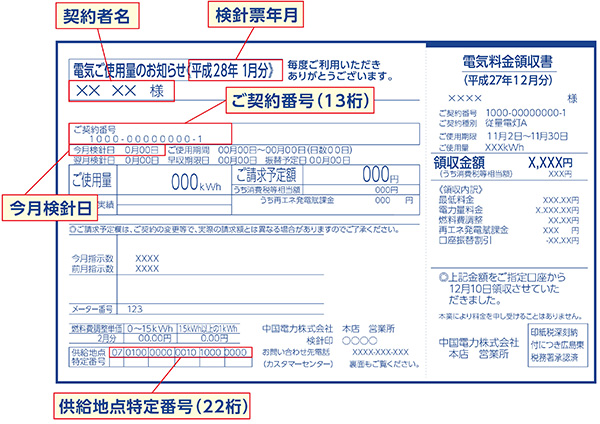Click the 'ご契約種別 従量電灯A' line
The image size is (600, 424).
tap(483, 123)
